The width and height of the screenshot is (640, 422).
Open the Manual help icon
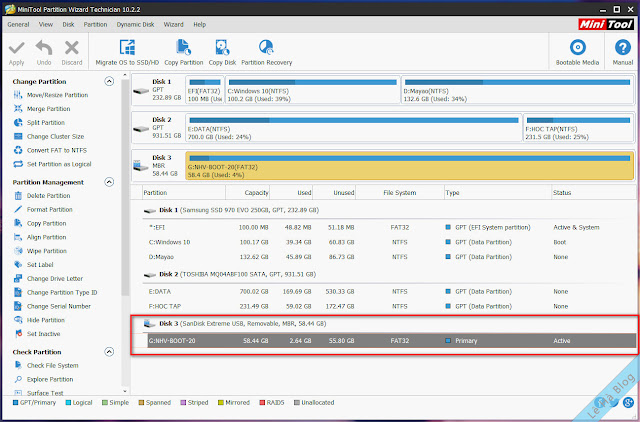tap(622, 52)
